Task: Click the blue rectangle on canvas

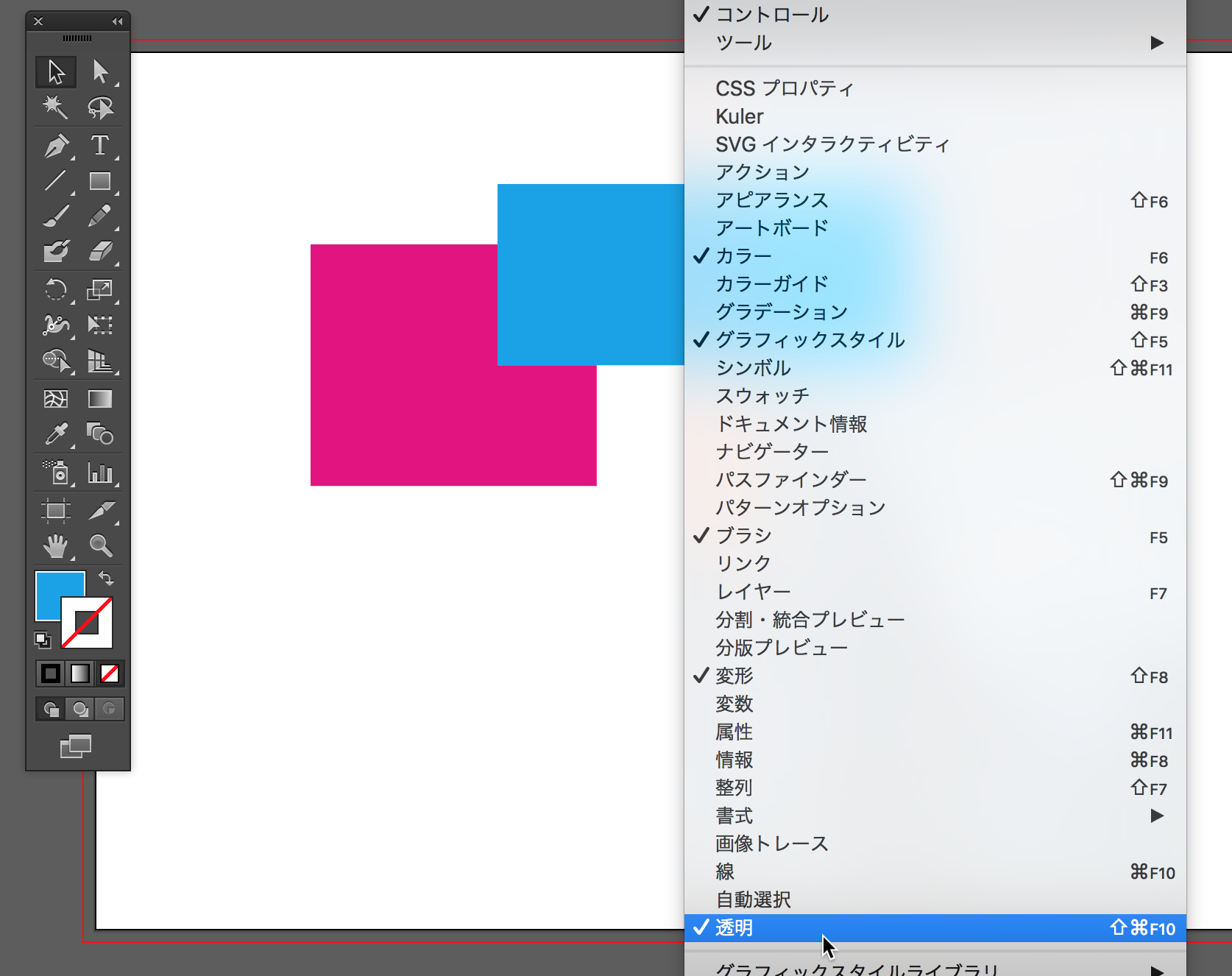Action: tap(591, 275)
